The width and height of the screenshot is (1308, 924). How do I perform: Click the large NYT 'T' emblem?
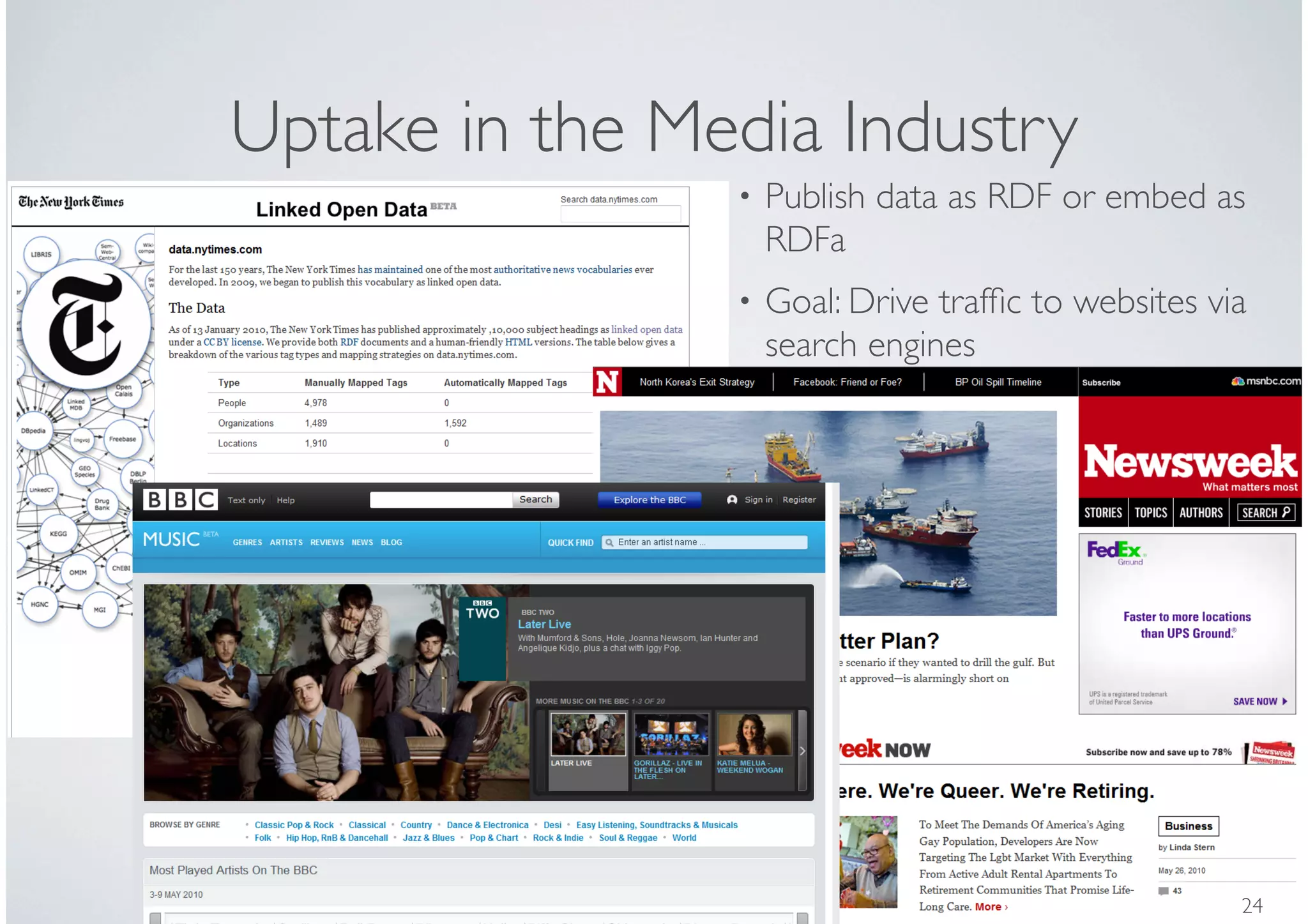(86, 324)
